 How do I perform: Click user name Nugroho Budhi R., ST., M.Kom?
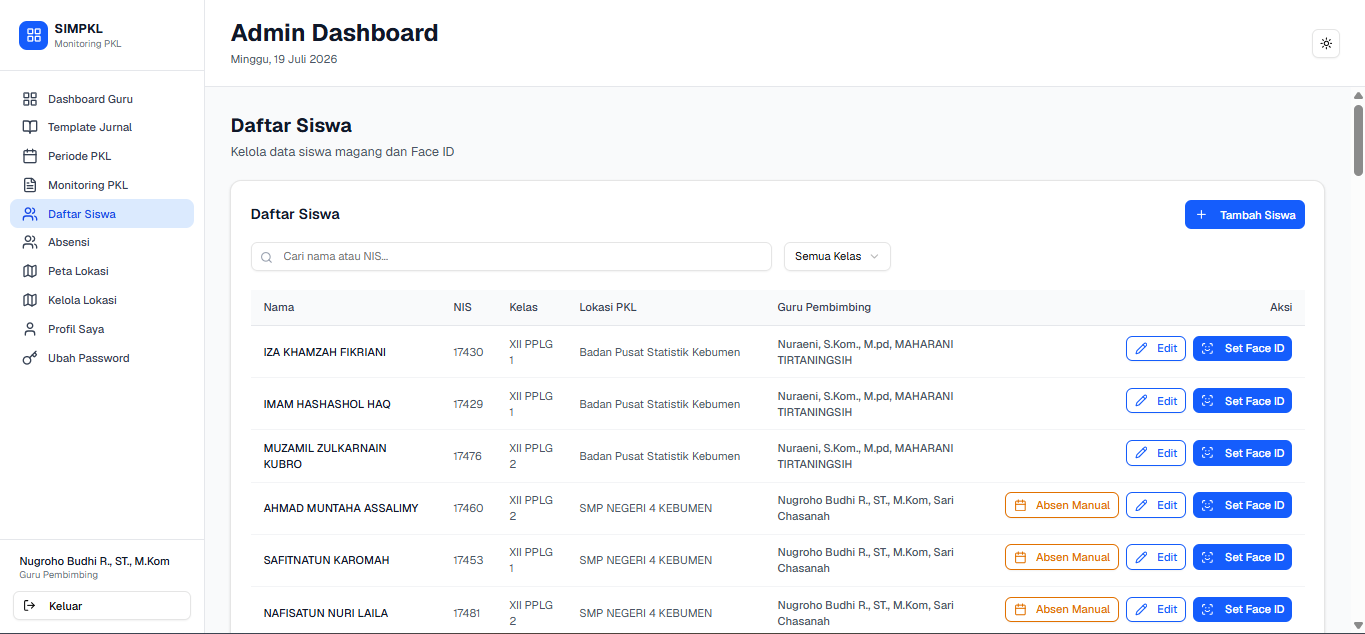[95, 561]
